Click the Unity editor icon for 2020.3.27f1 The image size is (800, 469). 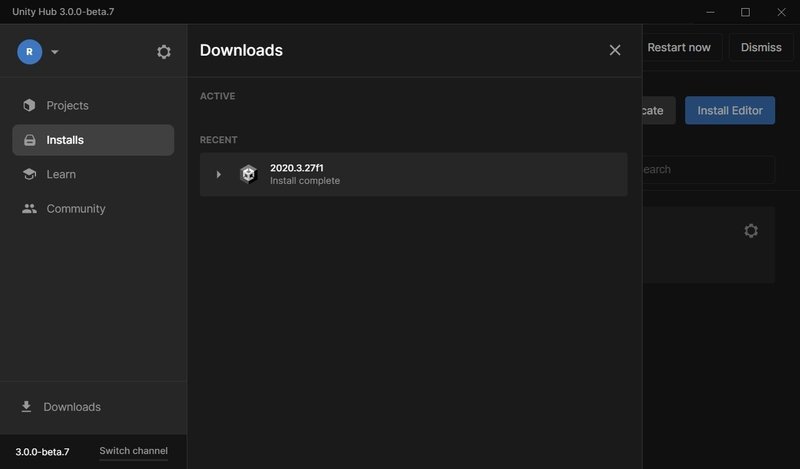(x=248, y=174)
